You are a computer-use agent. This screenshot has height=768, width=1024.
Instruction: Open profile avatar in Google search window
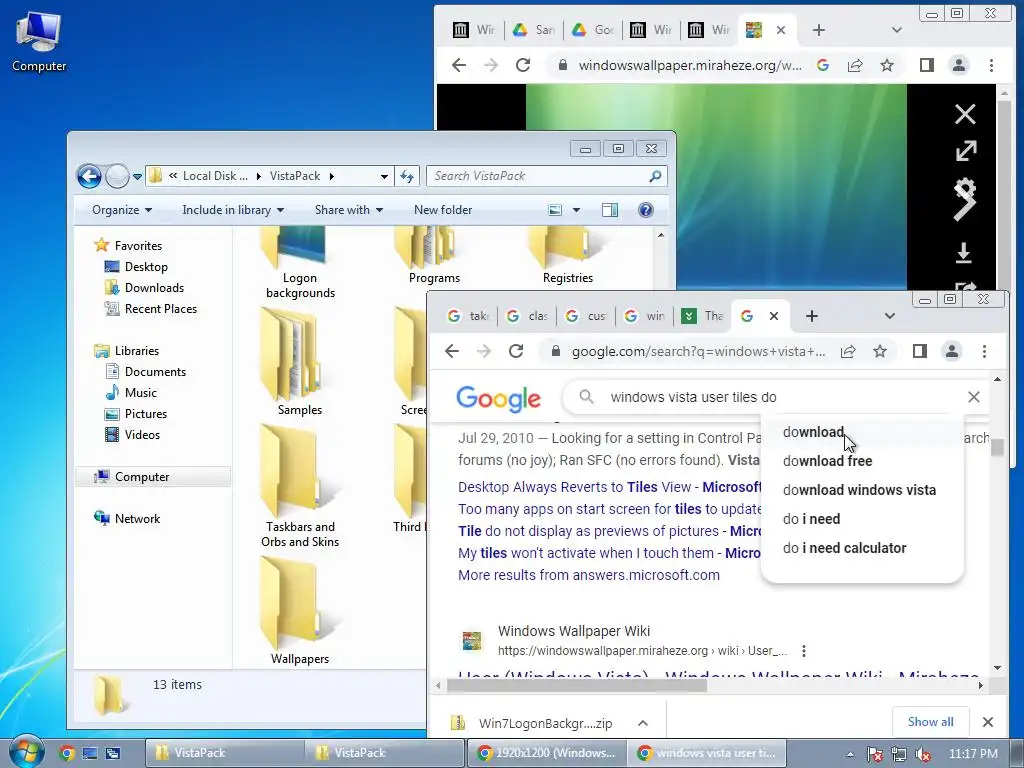pos(952,351)
